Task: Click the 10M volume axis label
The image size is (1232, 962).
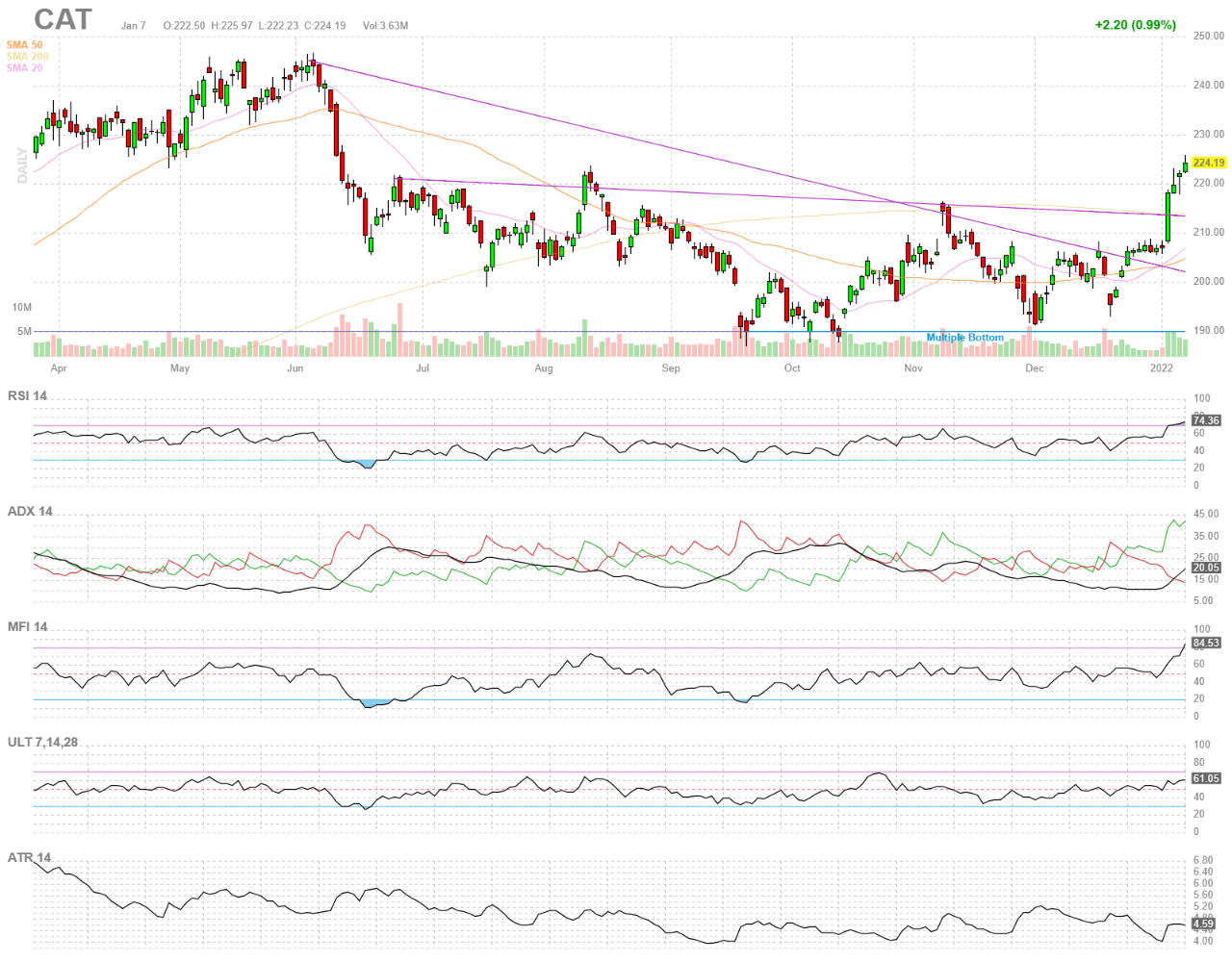Action: (x=22, y=308)
